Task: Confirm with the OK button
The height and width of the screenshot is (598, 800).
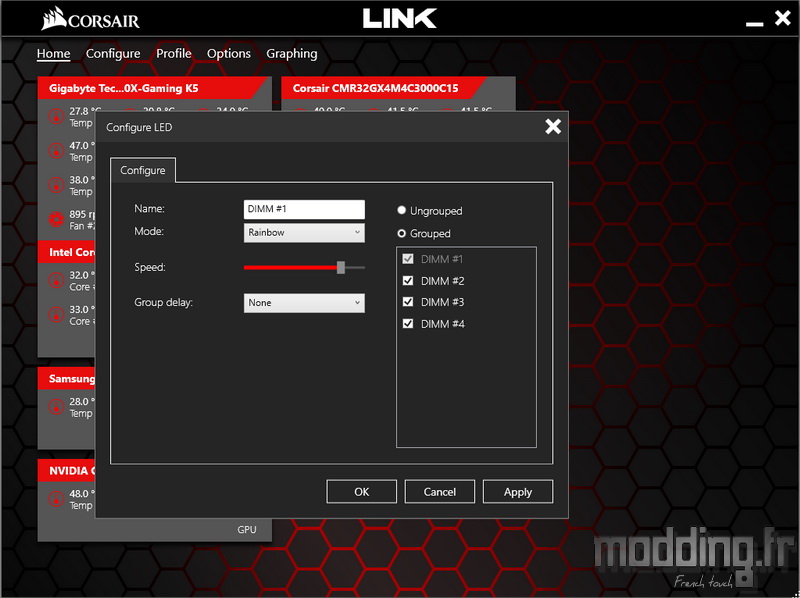Action: (x=362, y=492)
